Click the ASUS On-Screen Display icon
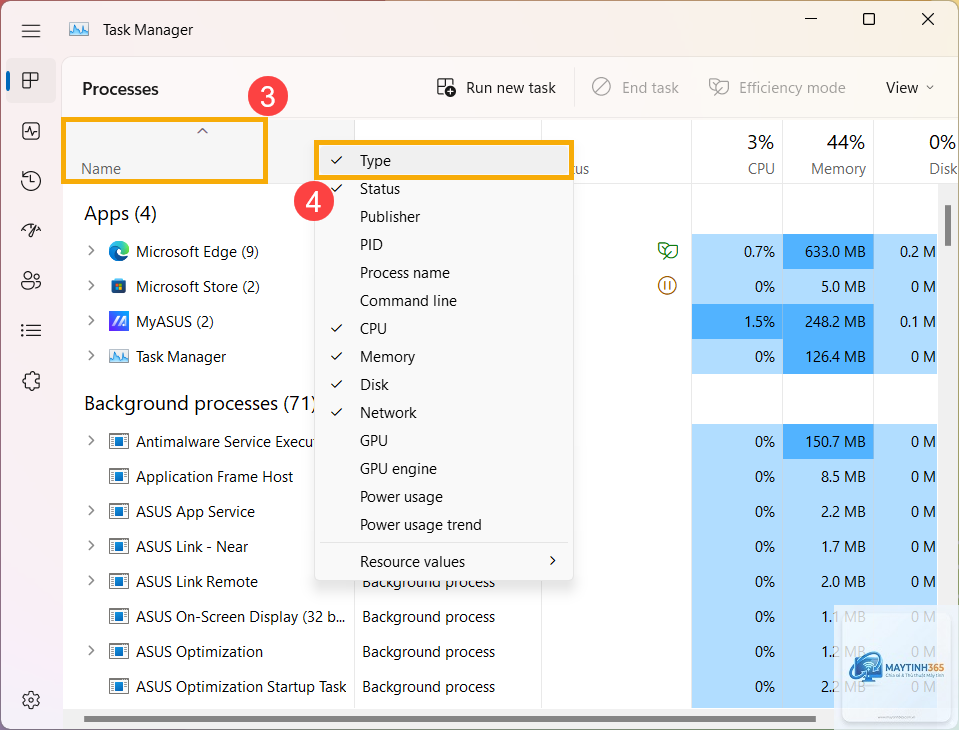This screenshot has width=959, height=730. (x=119, y=616)
